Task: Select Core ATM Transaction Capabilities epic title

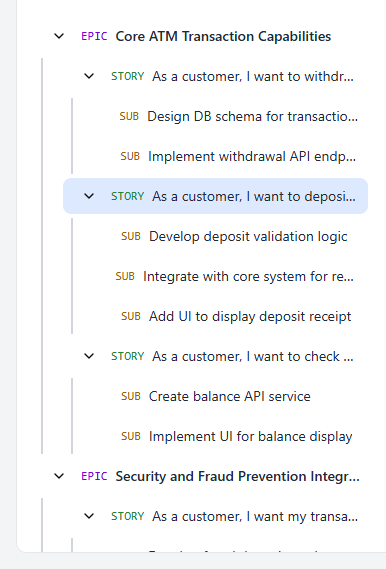Action: coord(223,36)
